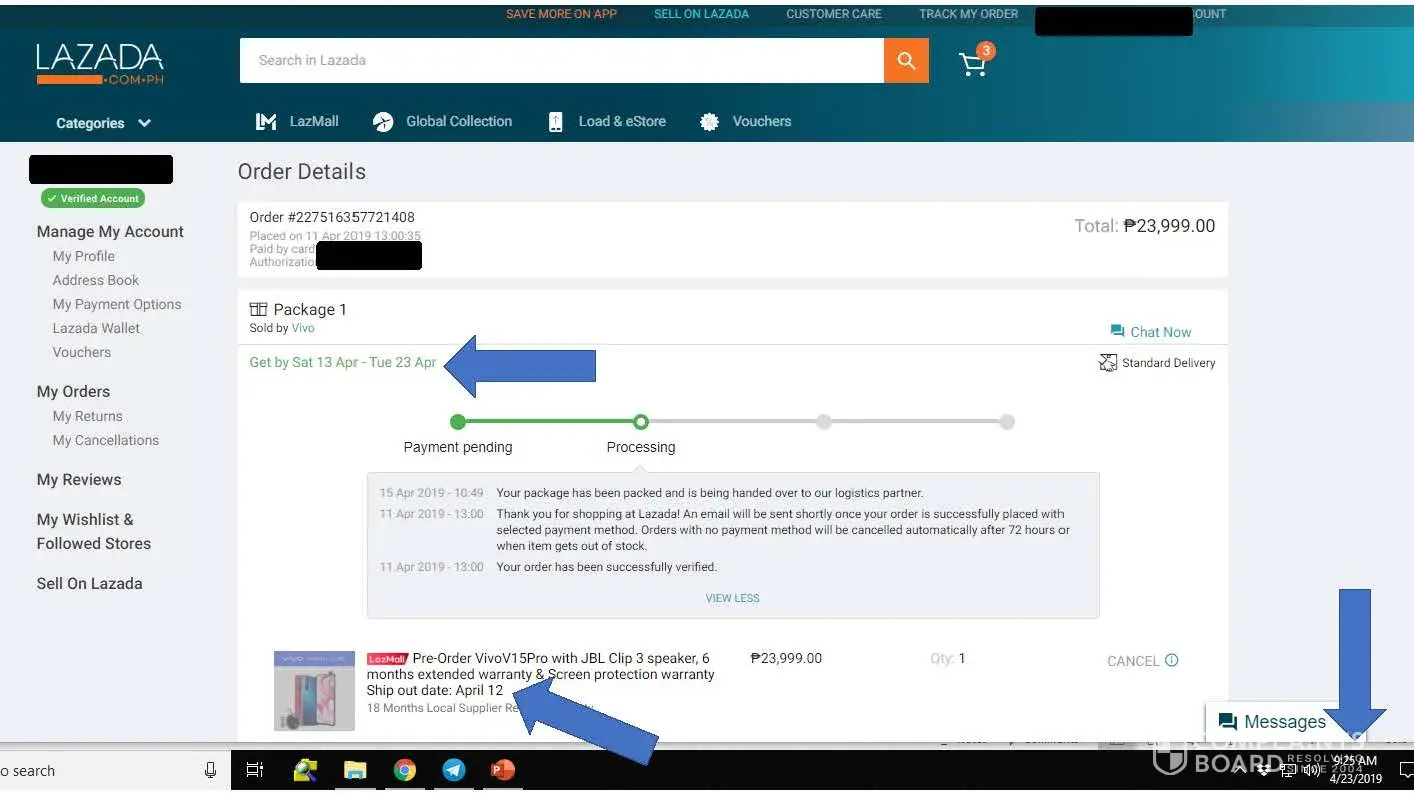
Task: Open Manage My Account in the sidebar
Action: (110, 231)
